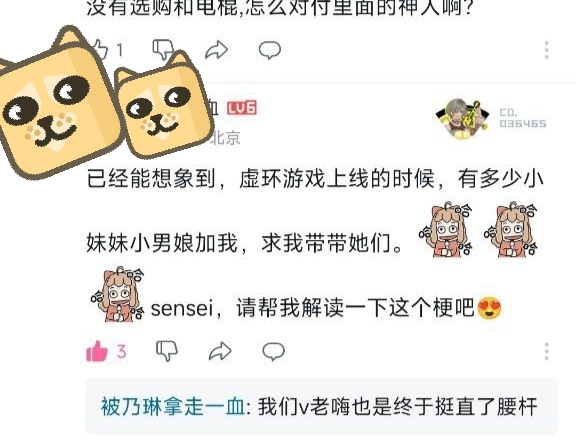Share the top comment
The width and height of the screenshot is (576, 442).
(x=217, y=50)
